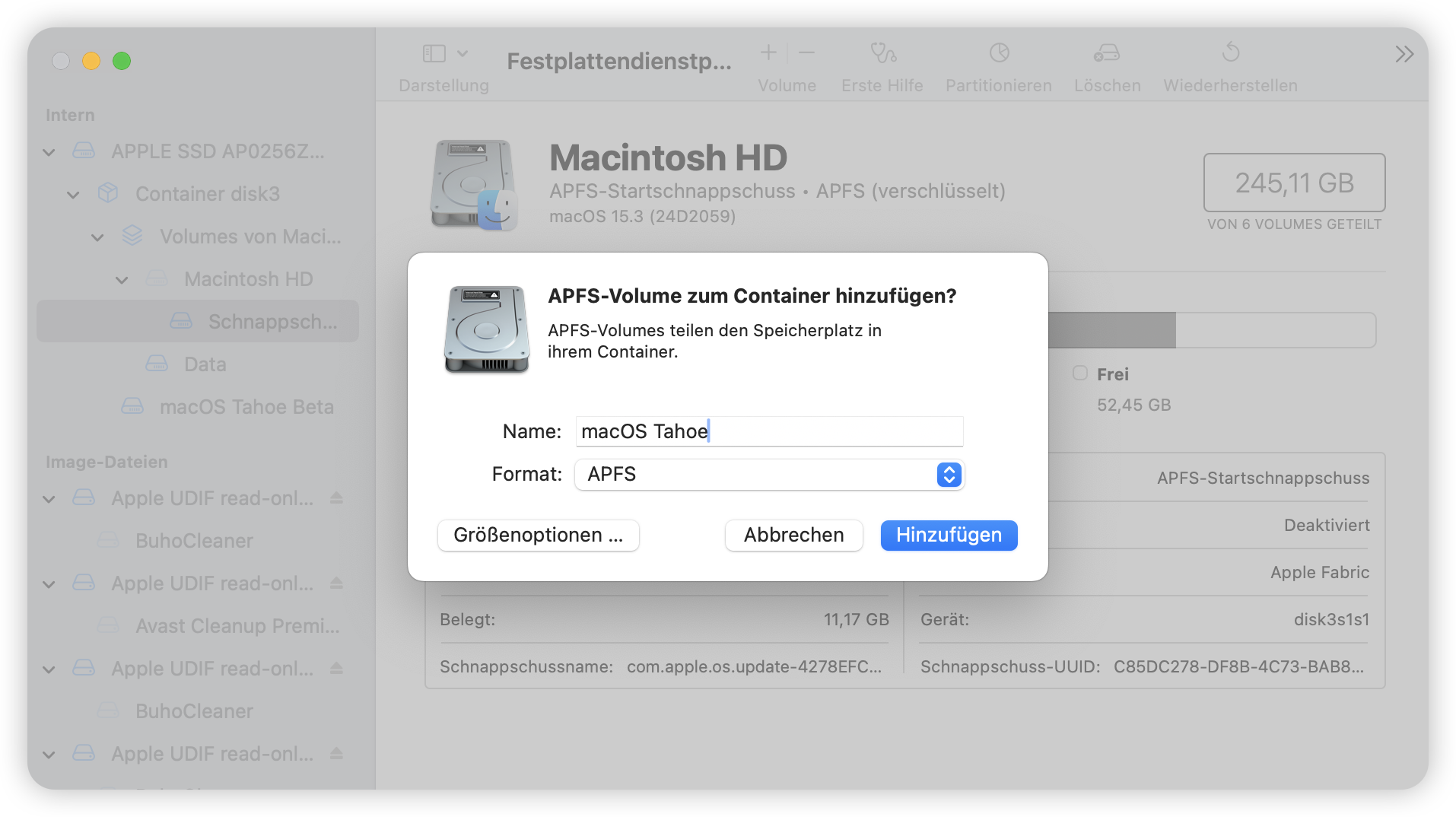Click the 245,11 GB capacity box
This screenshot has width=1456, height=817.
tap(1294, 183)
